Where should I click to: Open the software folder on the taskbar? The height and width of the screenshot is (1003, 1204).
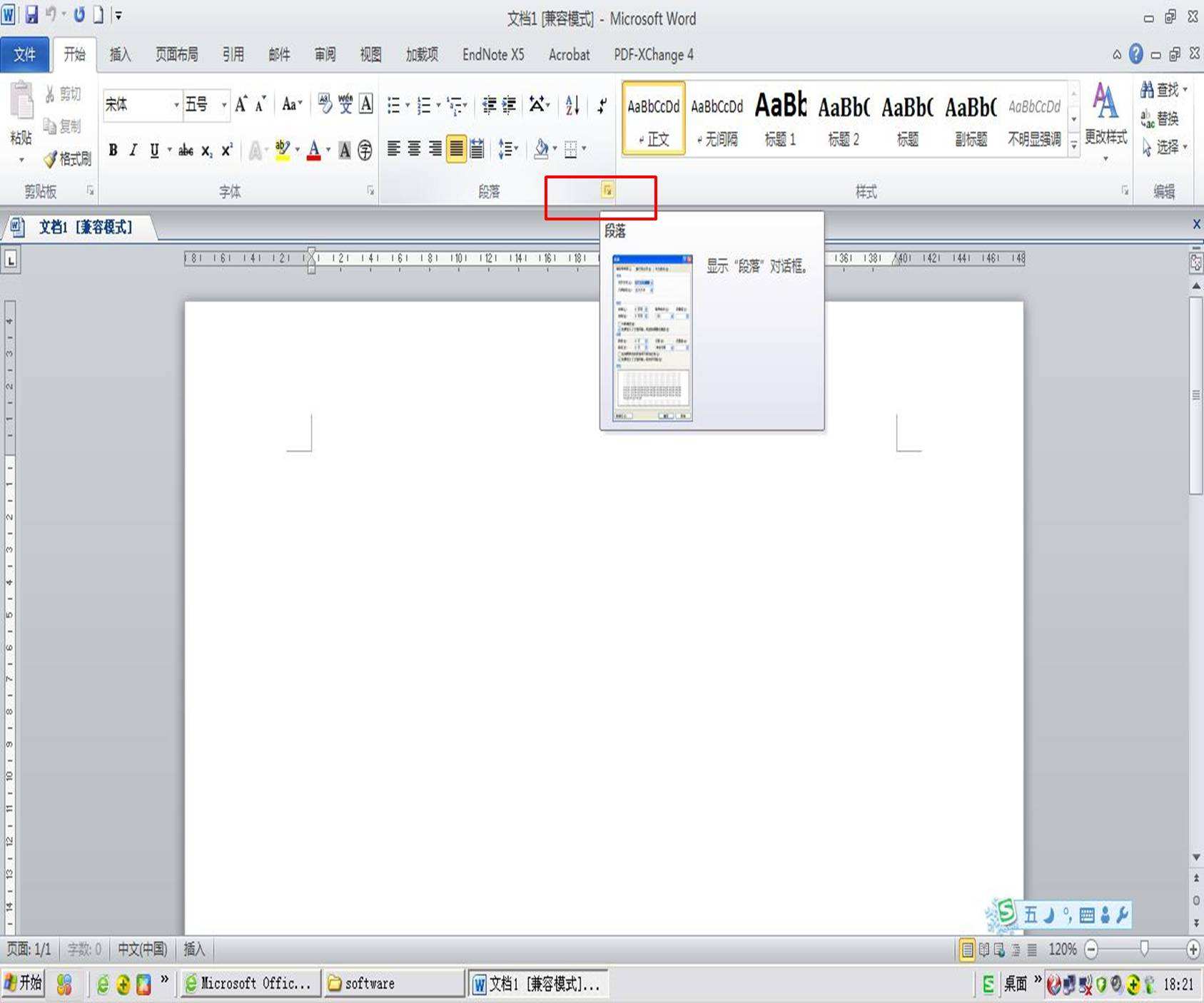click(x=393, y=984)
